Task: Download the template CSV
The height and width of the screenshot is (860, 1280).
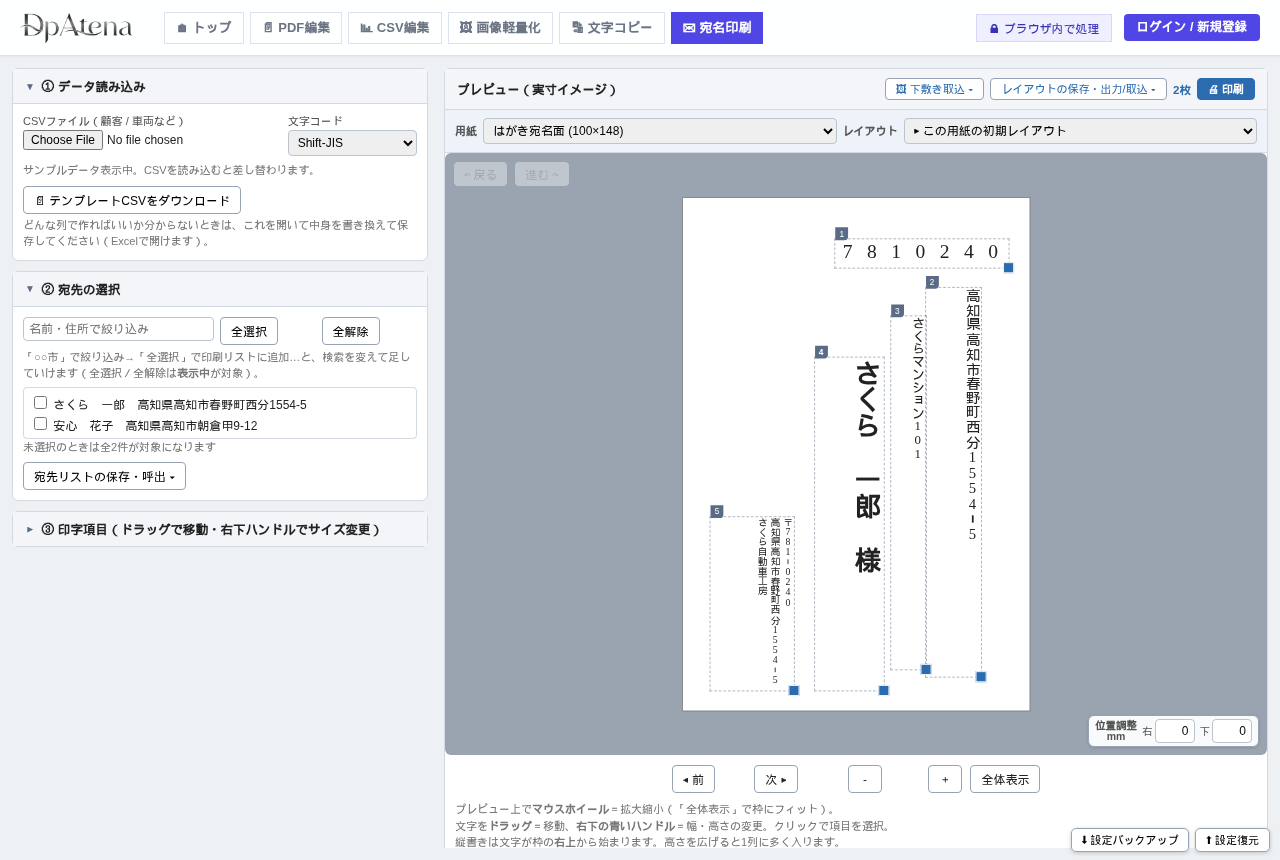Action: 132,200
